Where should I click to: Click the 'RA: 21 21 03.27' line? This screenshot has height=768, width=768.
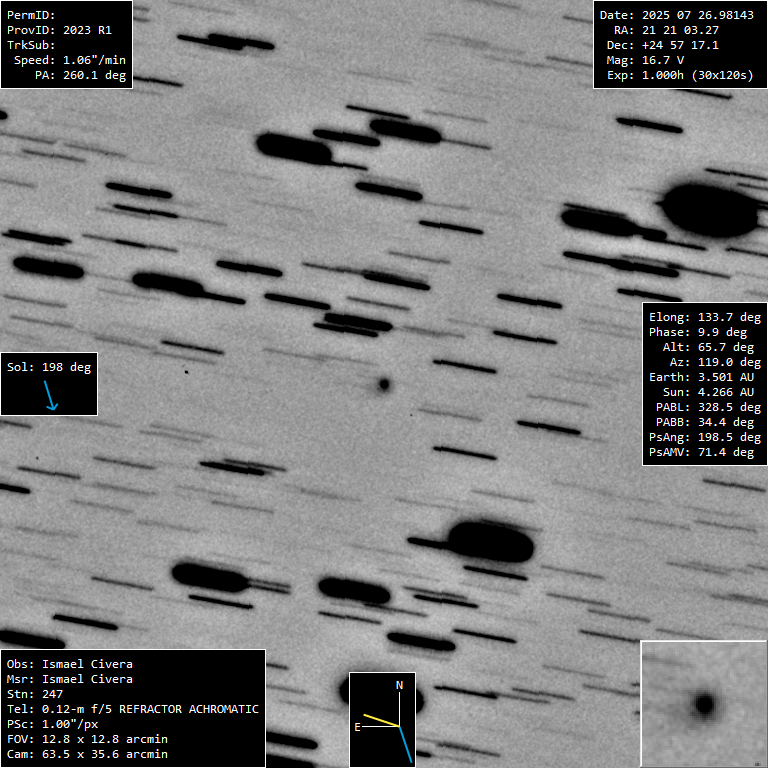tap(666, 30)
